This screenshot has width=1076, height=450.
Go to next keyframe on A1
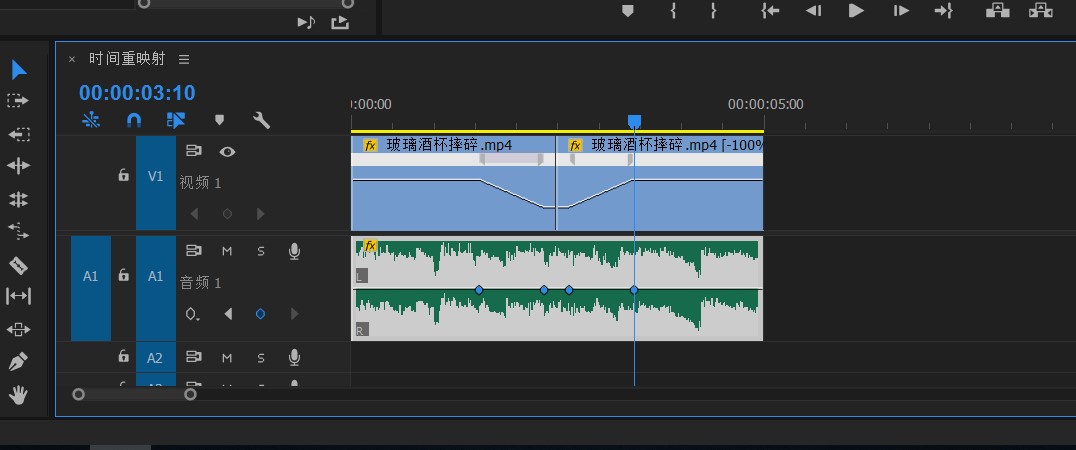pyautogui.click(x=294, y=314)
